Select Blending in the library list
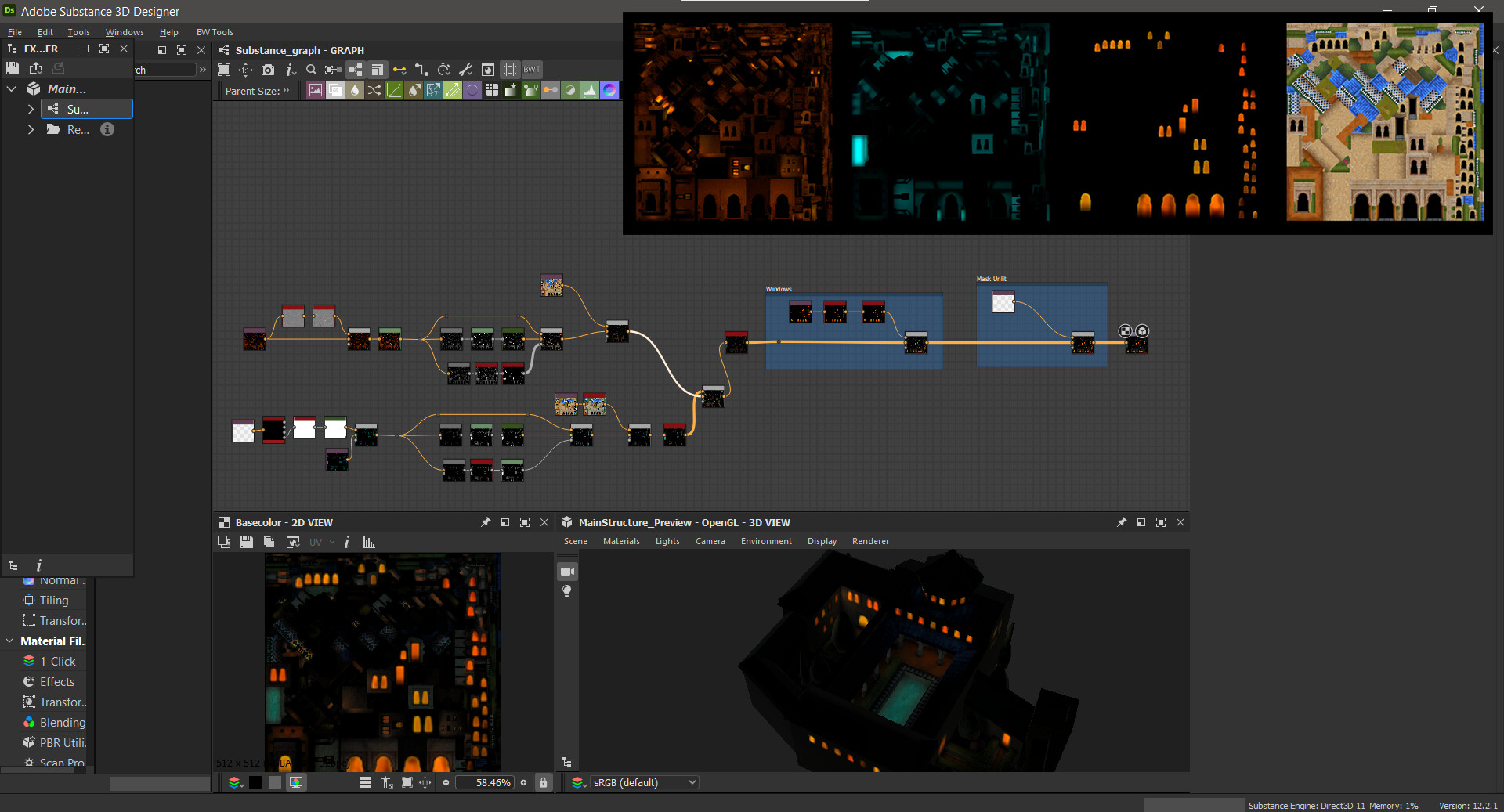The image size is (1504, 812). [63, 723]
